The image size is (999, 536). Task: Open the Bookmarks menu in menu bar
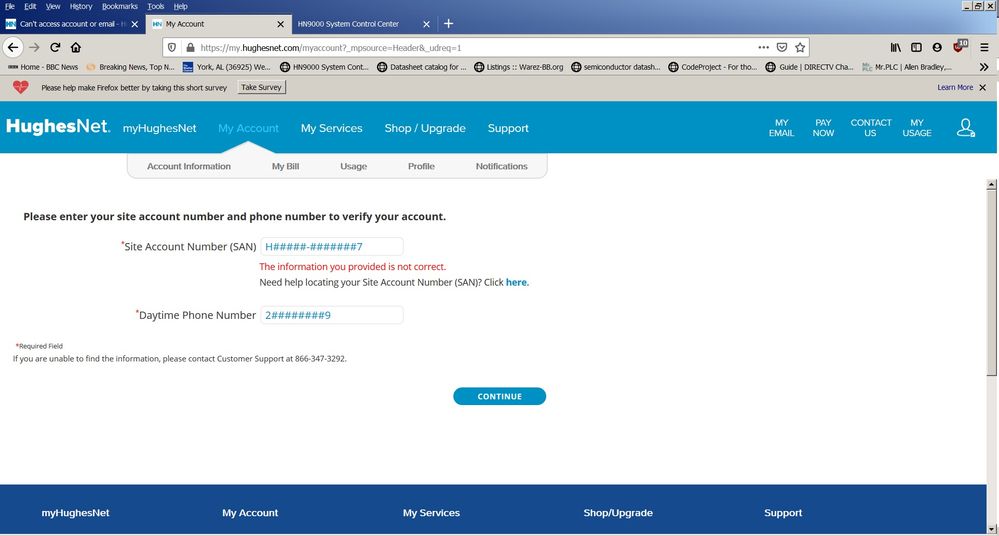point(120,6)
